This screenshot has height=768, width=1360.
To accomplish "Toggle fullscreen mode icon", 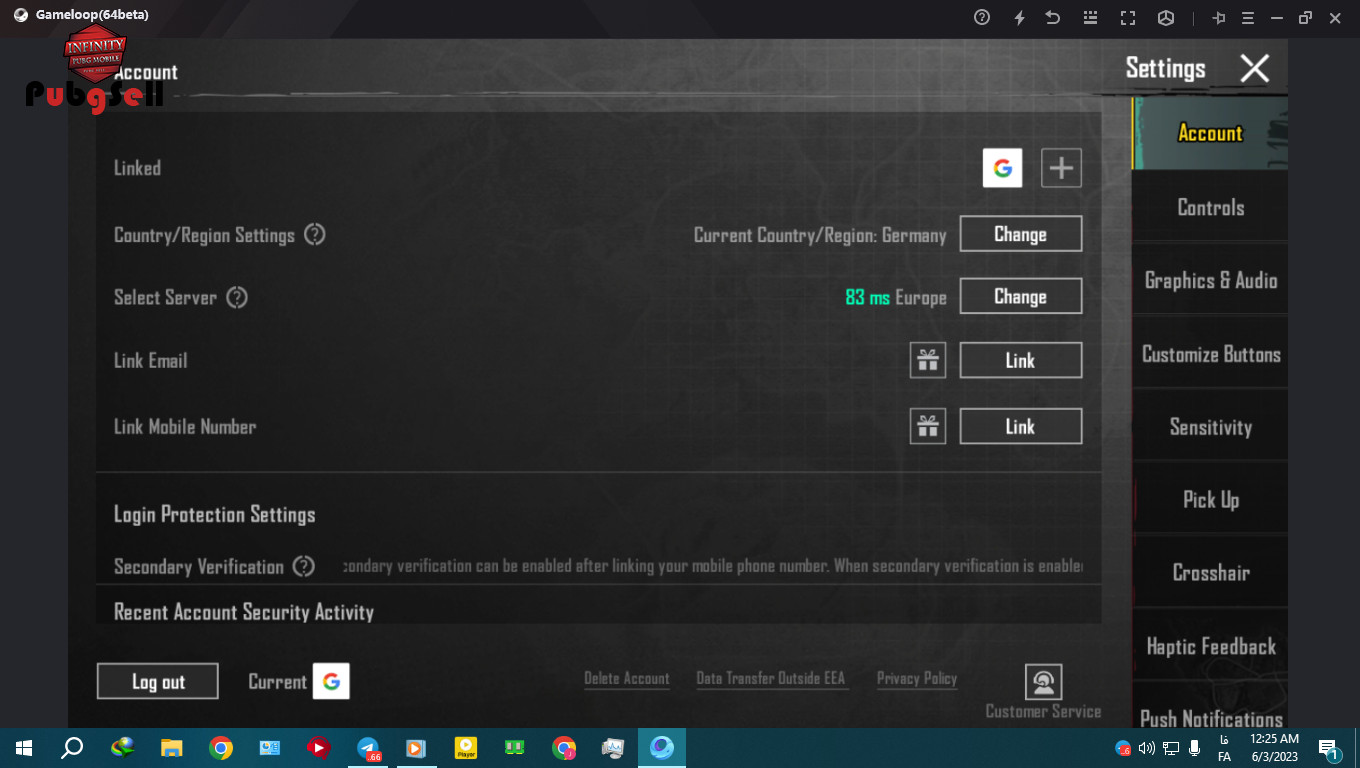I will (x=1128, y=17).
